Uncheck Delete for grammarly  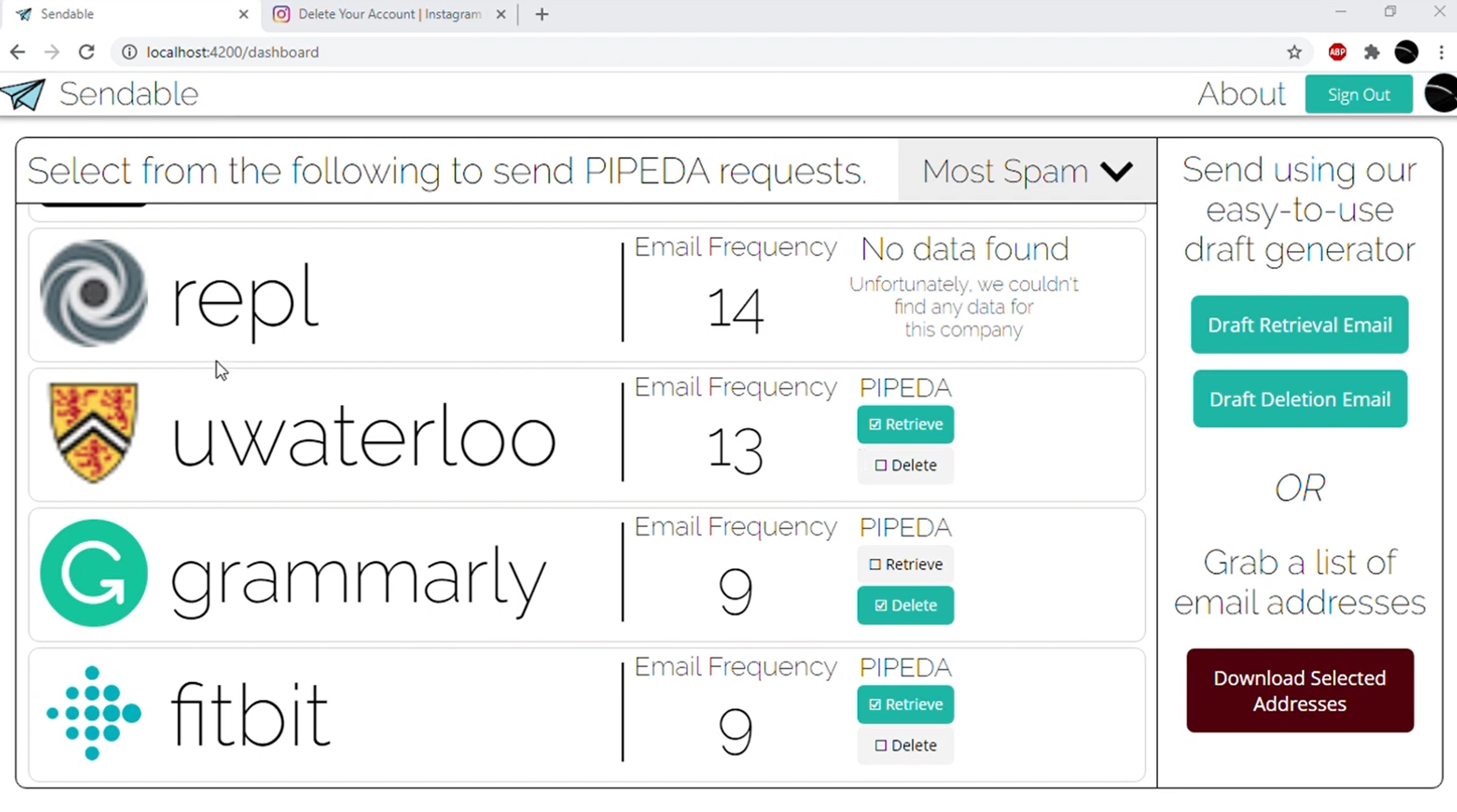click(x=905, y=605)
